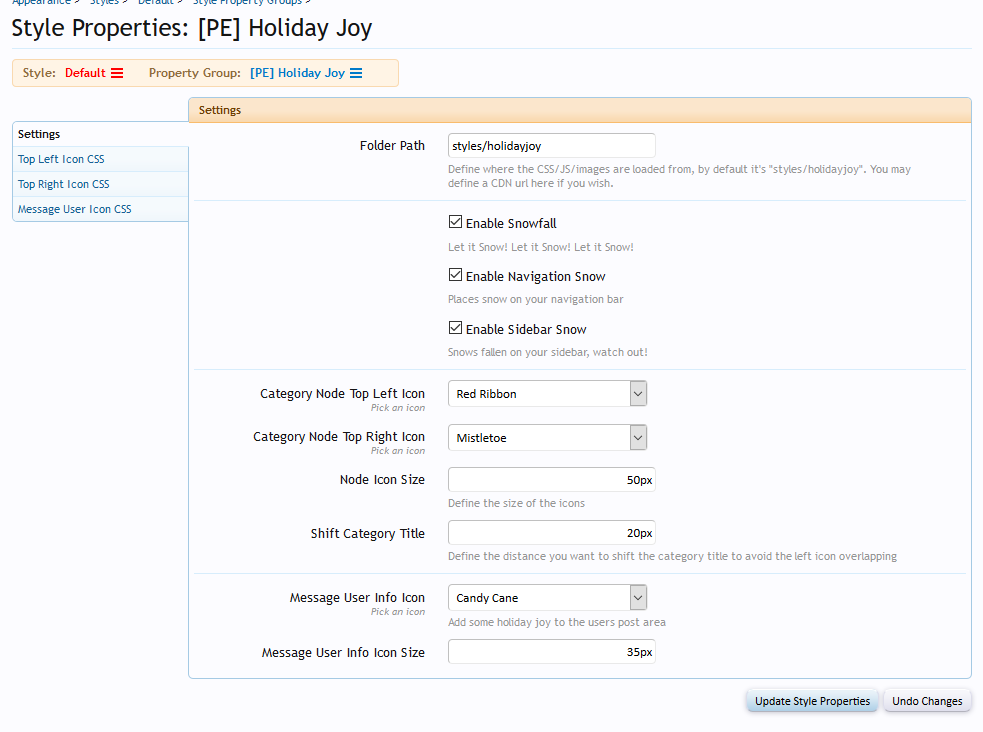Focus the Folder Path input field

click(552, 145)
